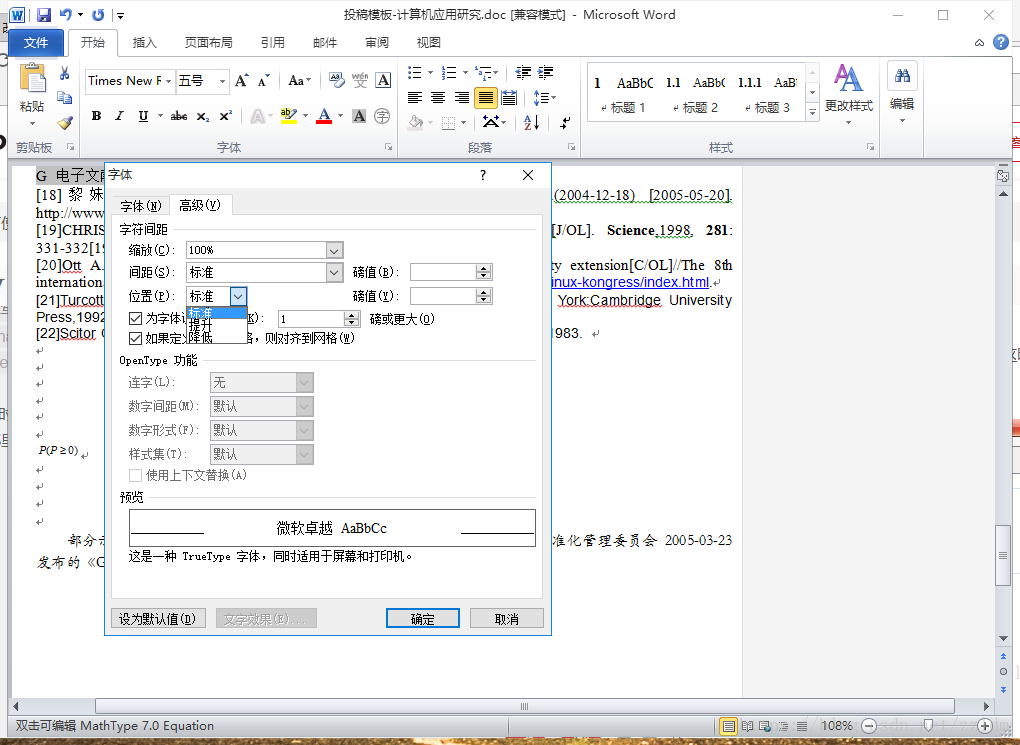
Task: Open the 页面布局 ribbon tab
Action: (x=208, y=42)
